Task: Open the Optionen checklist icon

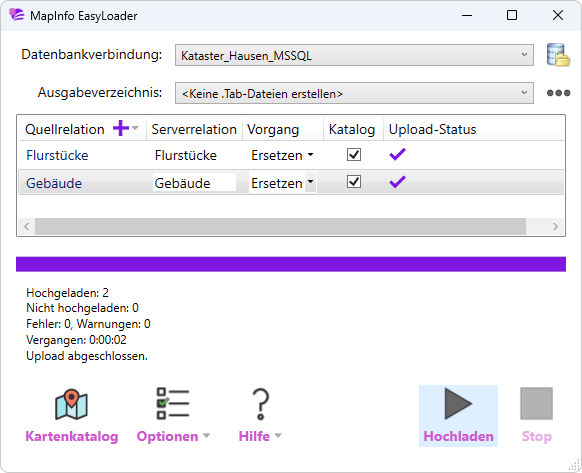Action: 173,404
